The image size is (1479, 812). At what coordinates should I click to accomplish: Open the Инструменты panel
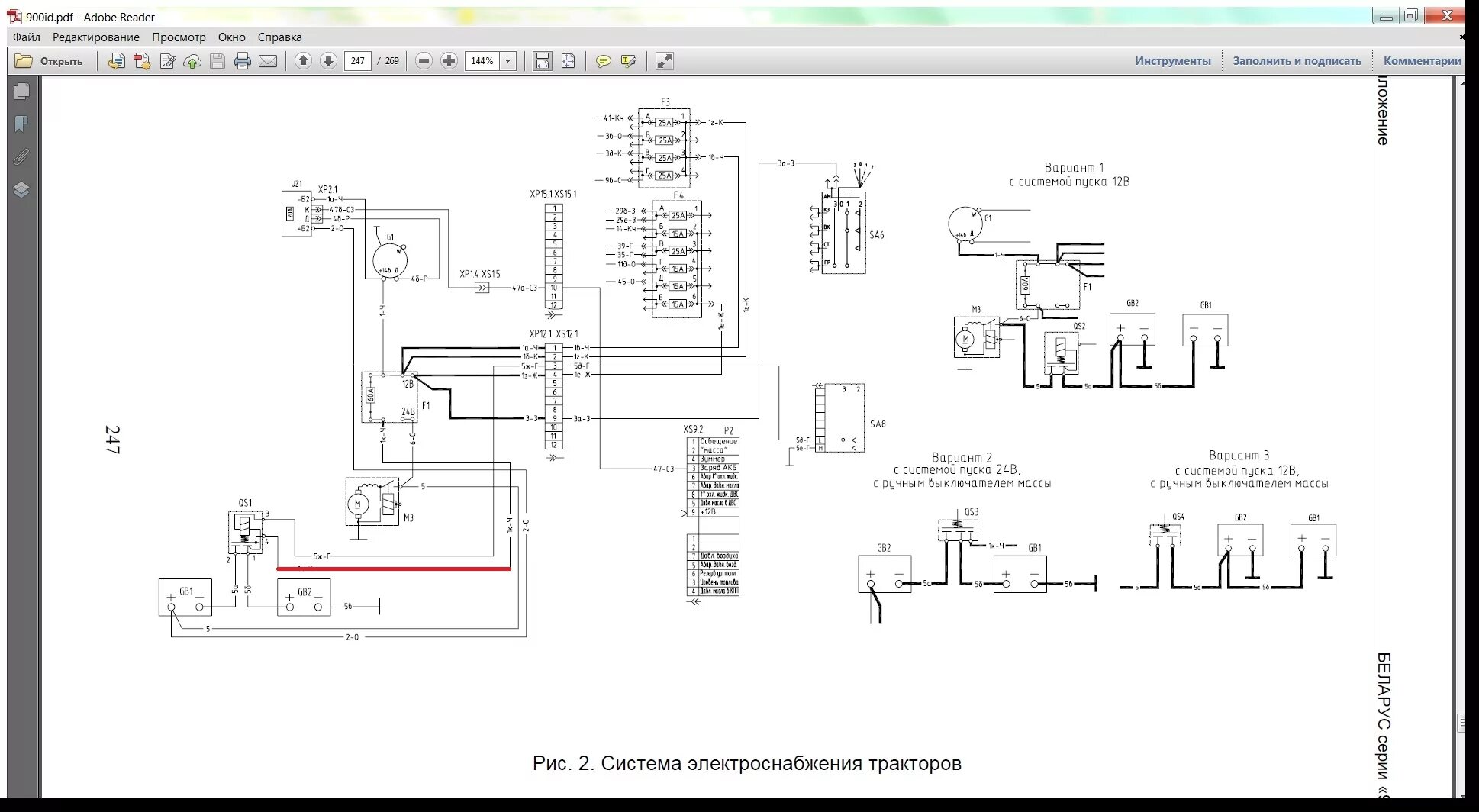[1172, 61]
